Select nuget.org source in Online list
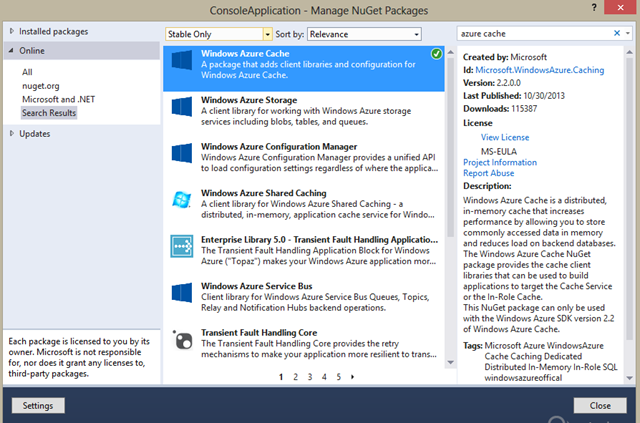Image resolution: width=640 pixels, height=423 pixels. (41, 86)
